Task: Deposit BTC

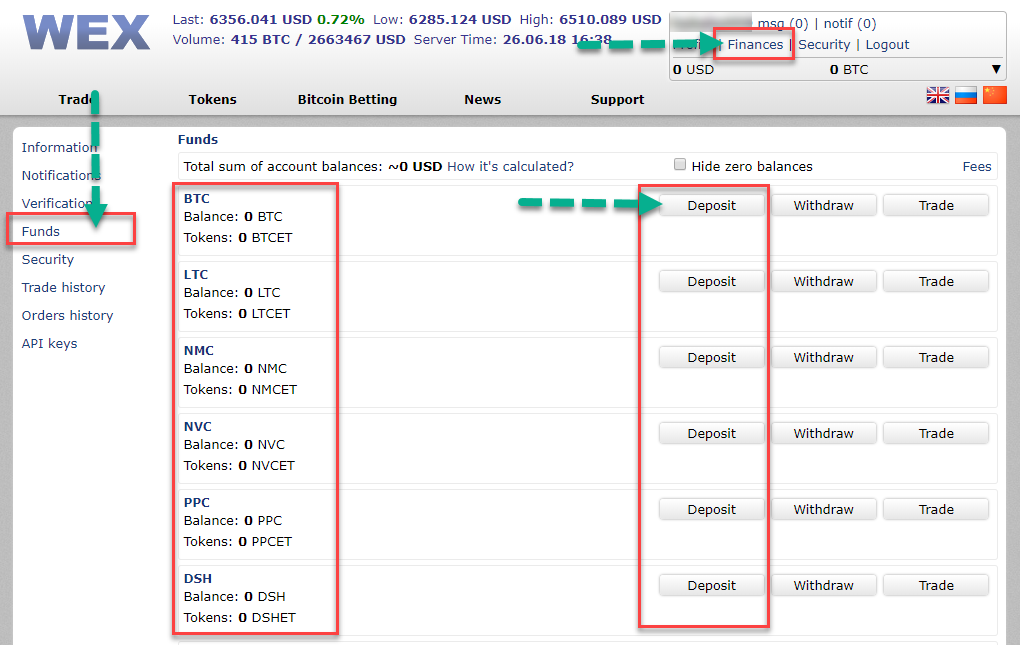Action: tap(712, 205)
